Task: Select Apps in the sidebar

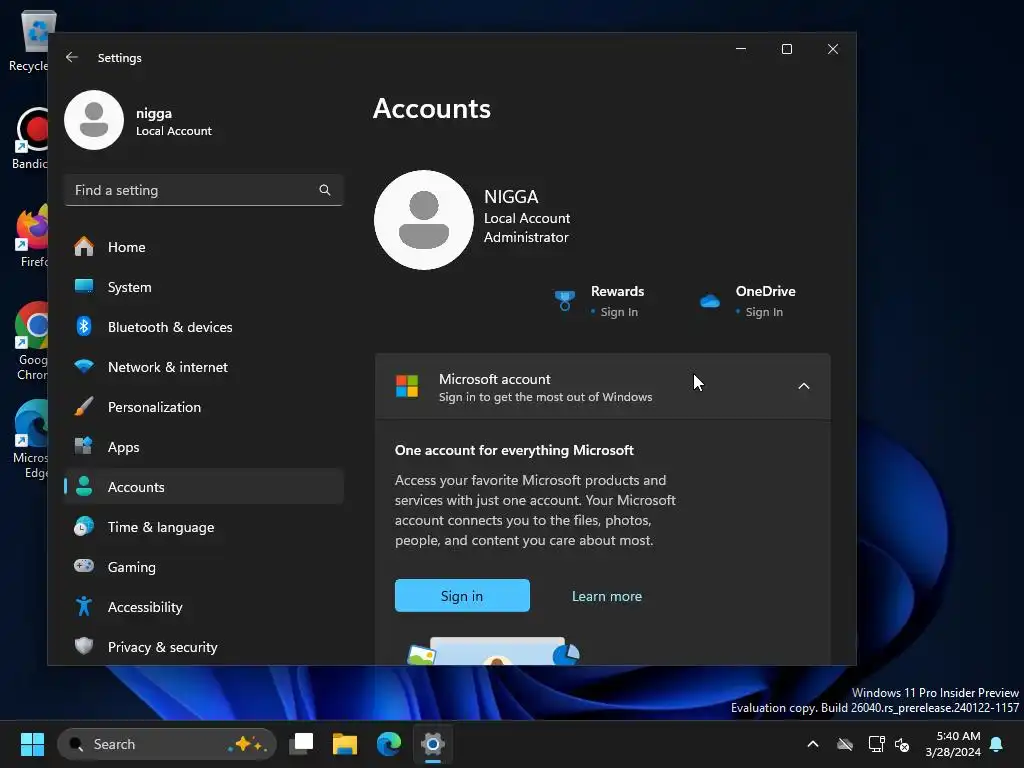Action: [204, 447]
